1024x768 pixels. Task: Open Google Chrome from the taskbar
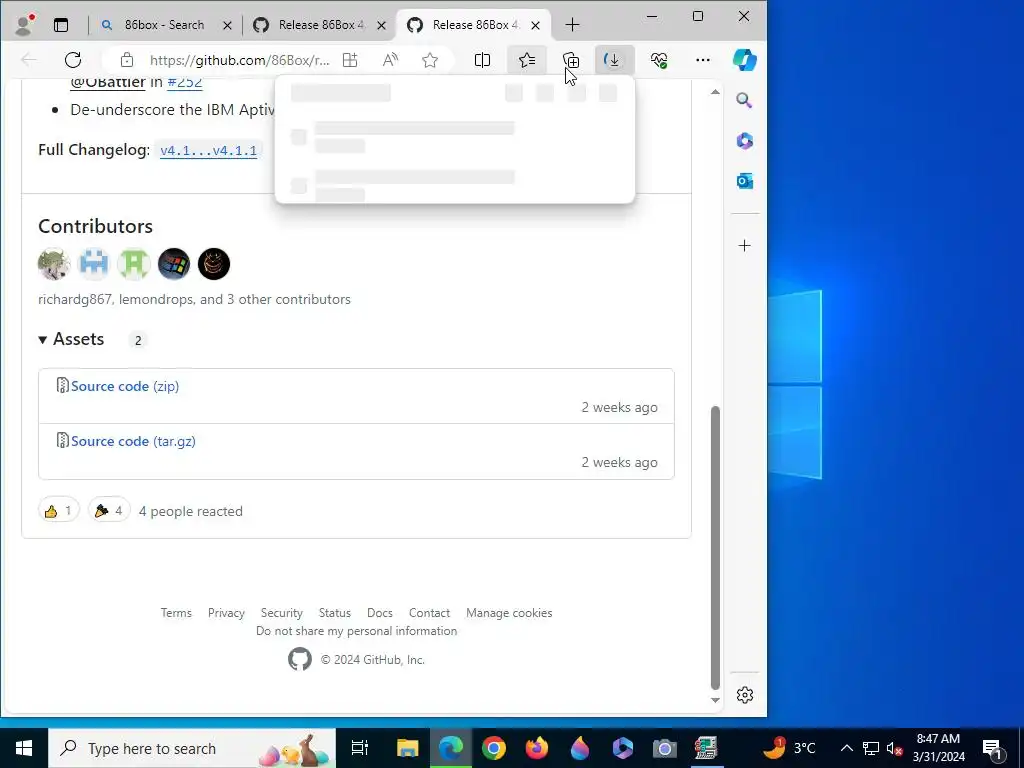tap(494, 748)
